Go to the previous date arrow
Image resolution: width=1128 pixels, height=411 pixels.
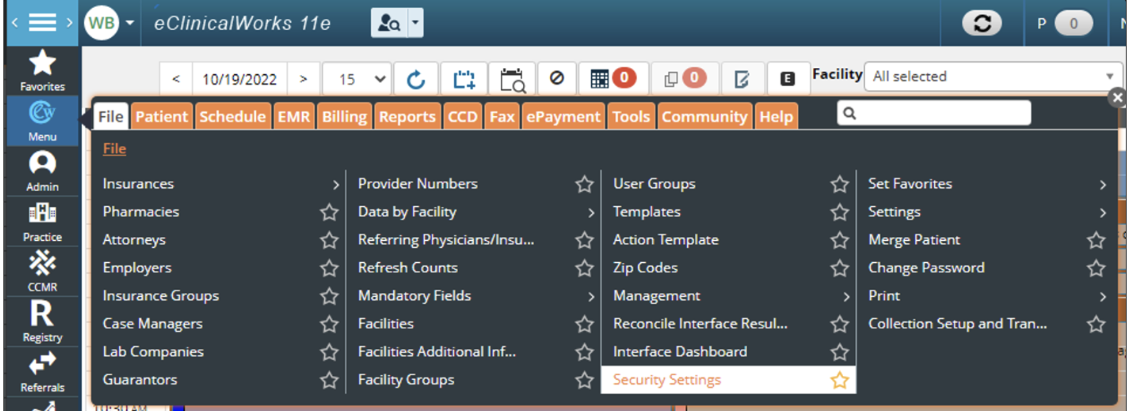click(x=176, y=79)
